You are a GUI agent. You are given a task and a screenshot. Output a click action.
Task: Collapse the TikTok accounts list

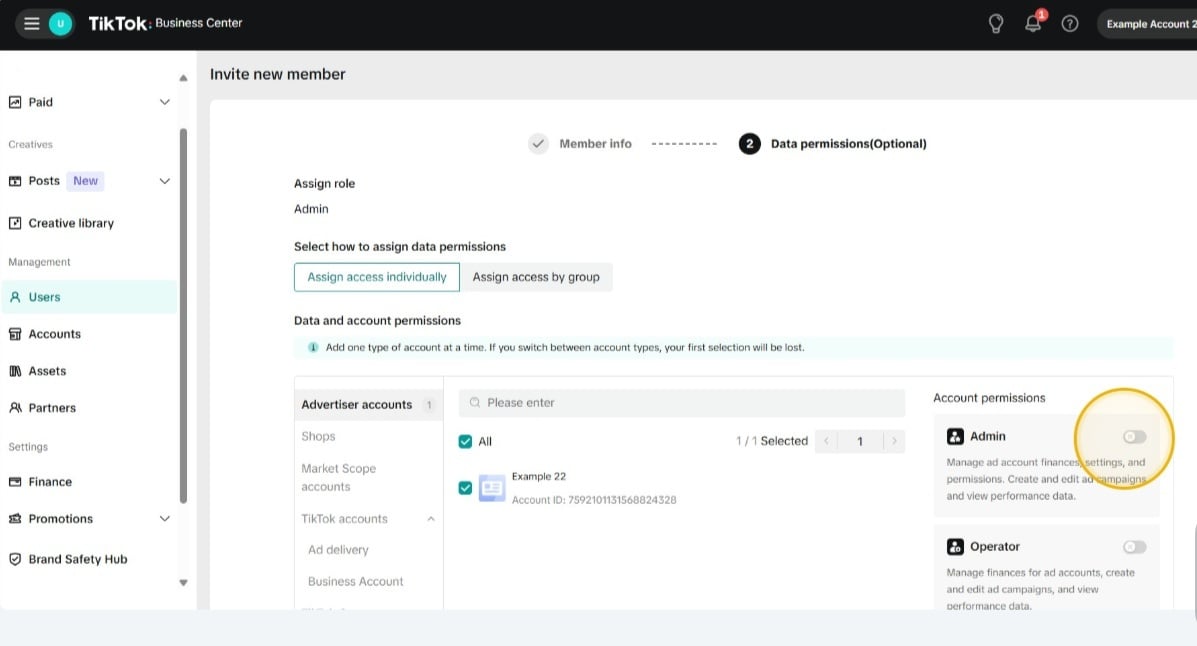[431, 519]
